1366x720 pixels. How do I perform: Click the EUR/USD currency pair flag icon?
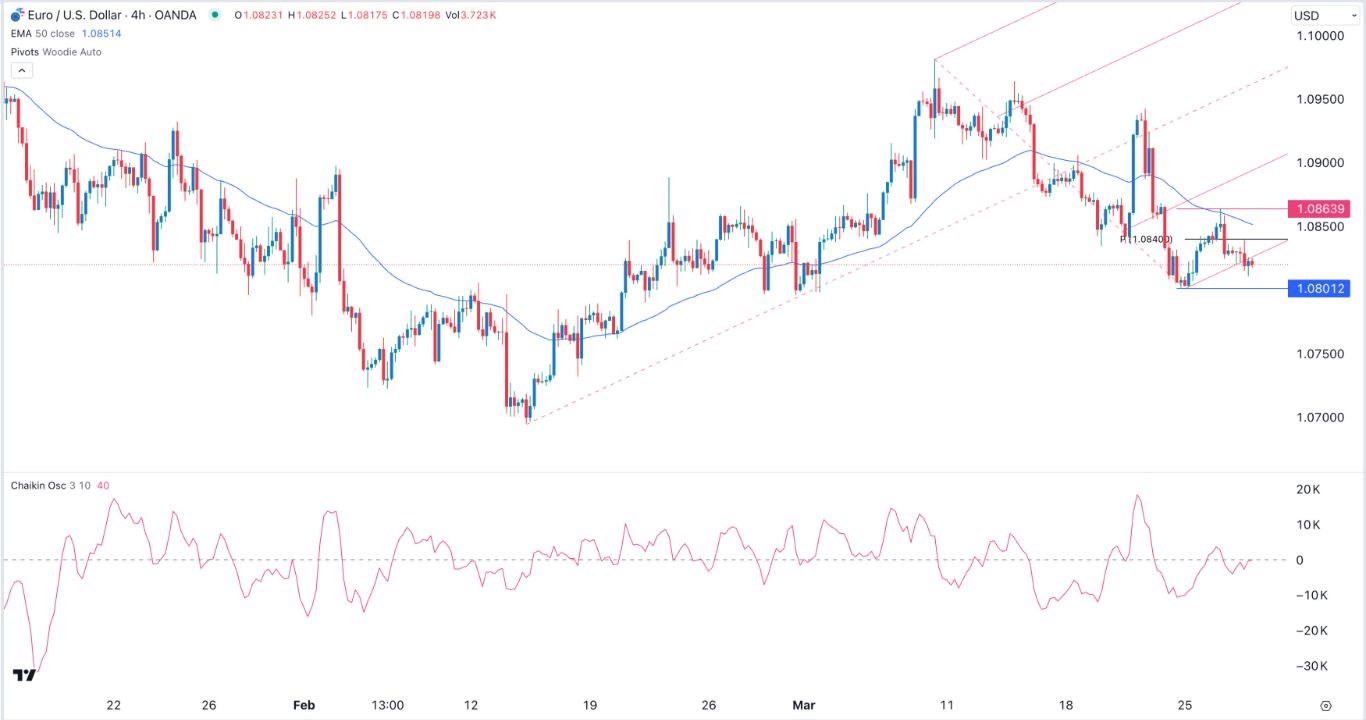[x=17, y=14]
